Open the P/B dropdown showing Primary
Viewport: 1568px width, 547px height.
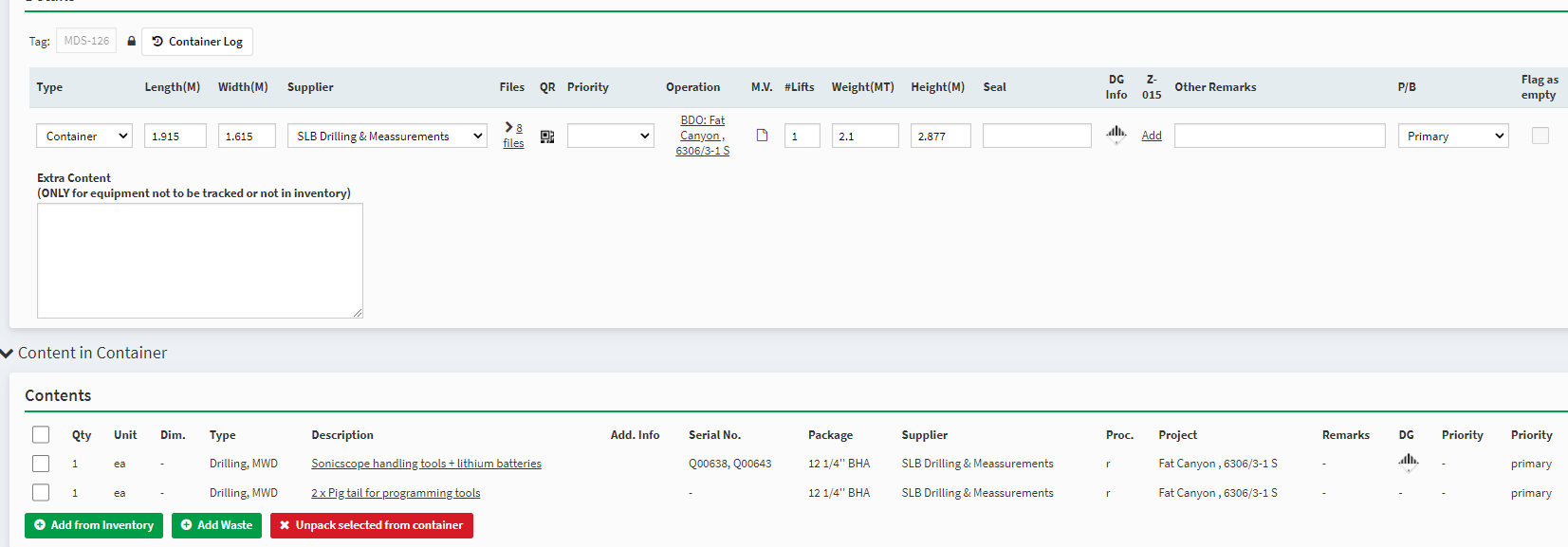tap(1452, 137)
